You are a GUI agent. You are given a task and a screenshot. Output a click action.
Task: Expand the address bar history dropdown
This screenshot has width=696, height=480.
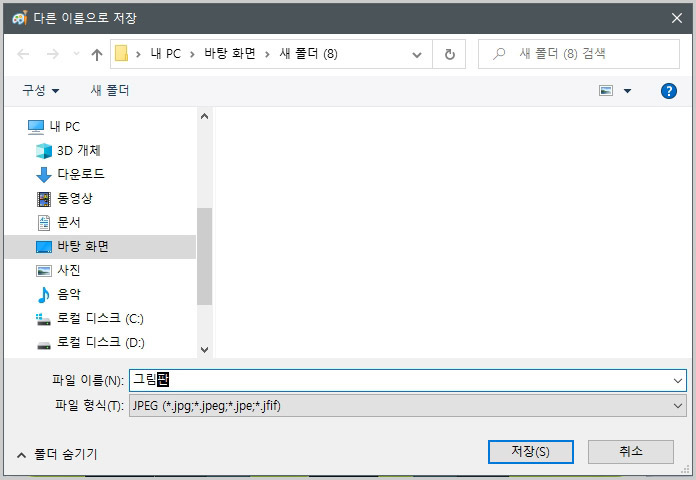[x=416, y=55]
